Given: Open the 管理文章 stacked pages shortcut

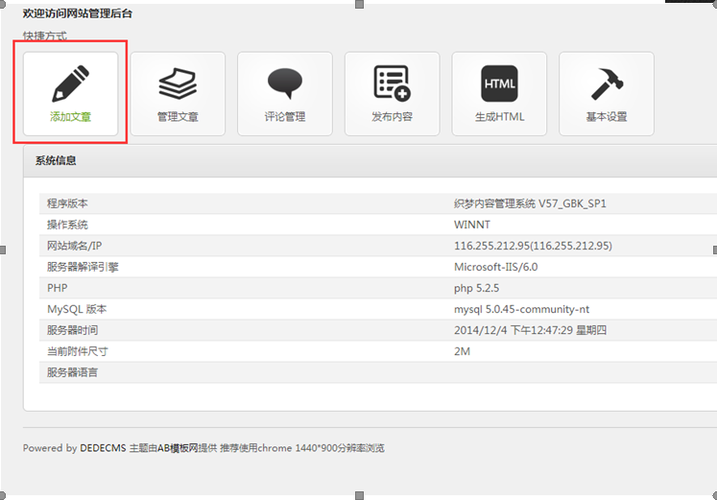Looking at the screenshot, I should (x=178, y=93).
